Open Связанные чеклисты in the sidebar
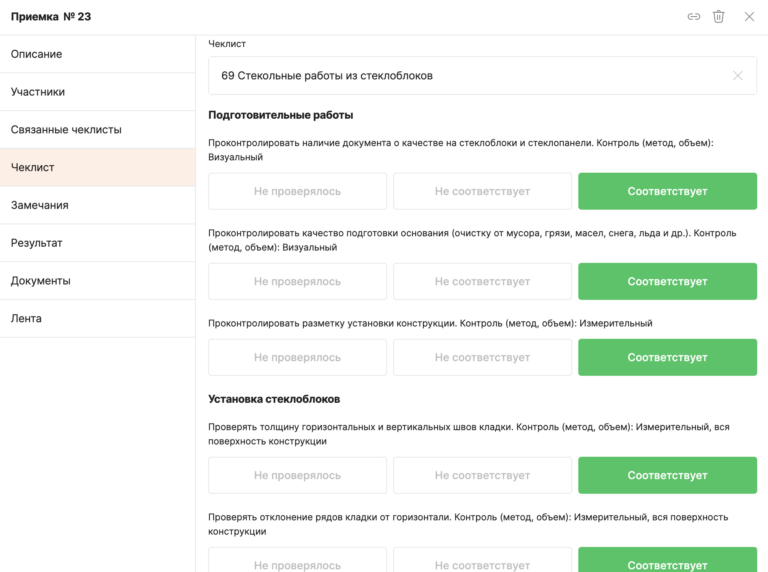768x572 pixels. click(x=97, y=130)
